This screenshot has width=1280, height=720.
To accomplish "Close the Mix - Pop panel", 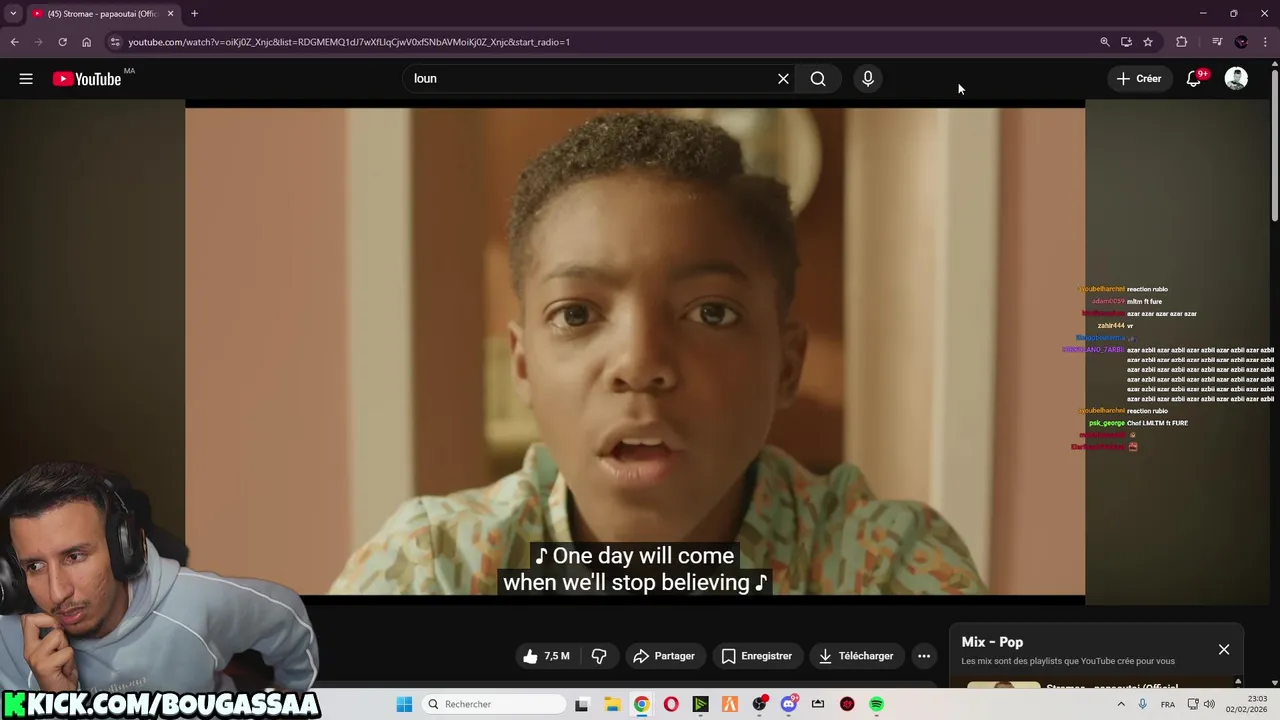I will [x=1224, y=650].
